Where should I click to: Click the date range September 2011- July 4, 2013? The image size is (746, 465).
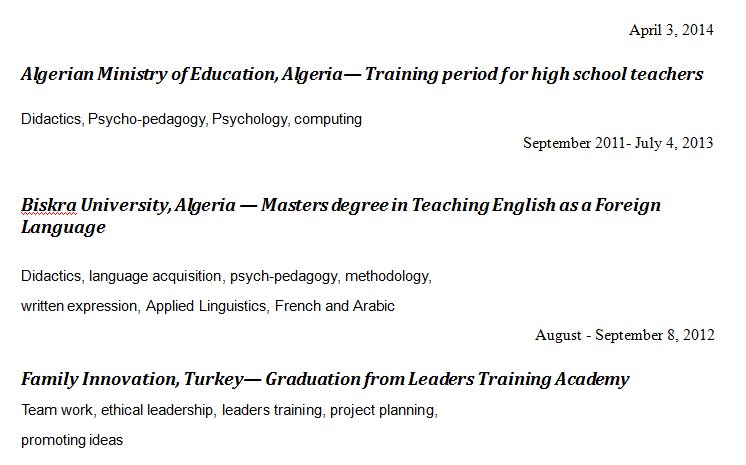click(618, 143)
